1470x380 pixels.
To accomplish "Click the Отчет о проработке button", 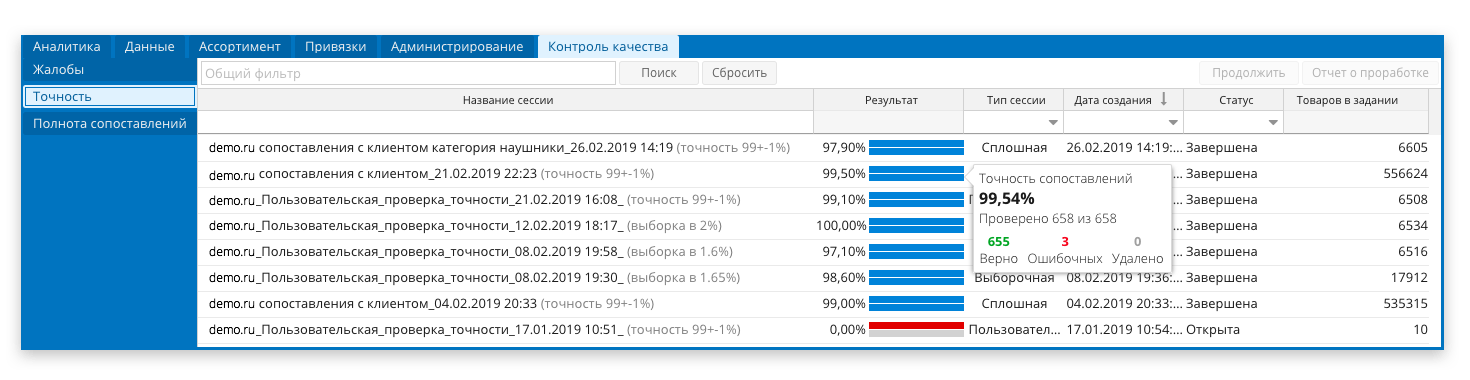I will point(1370,73).
